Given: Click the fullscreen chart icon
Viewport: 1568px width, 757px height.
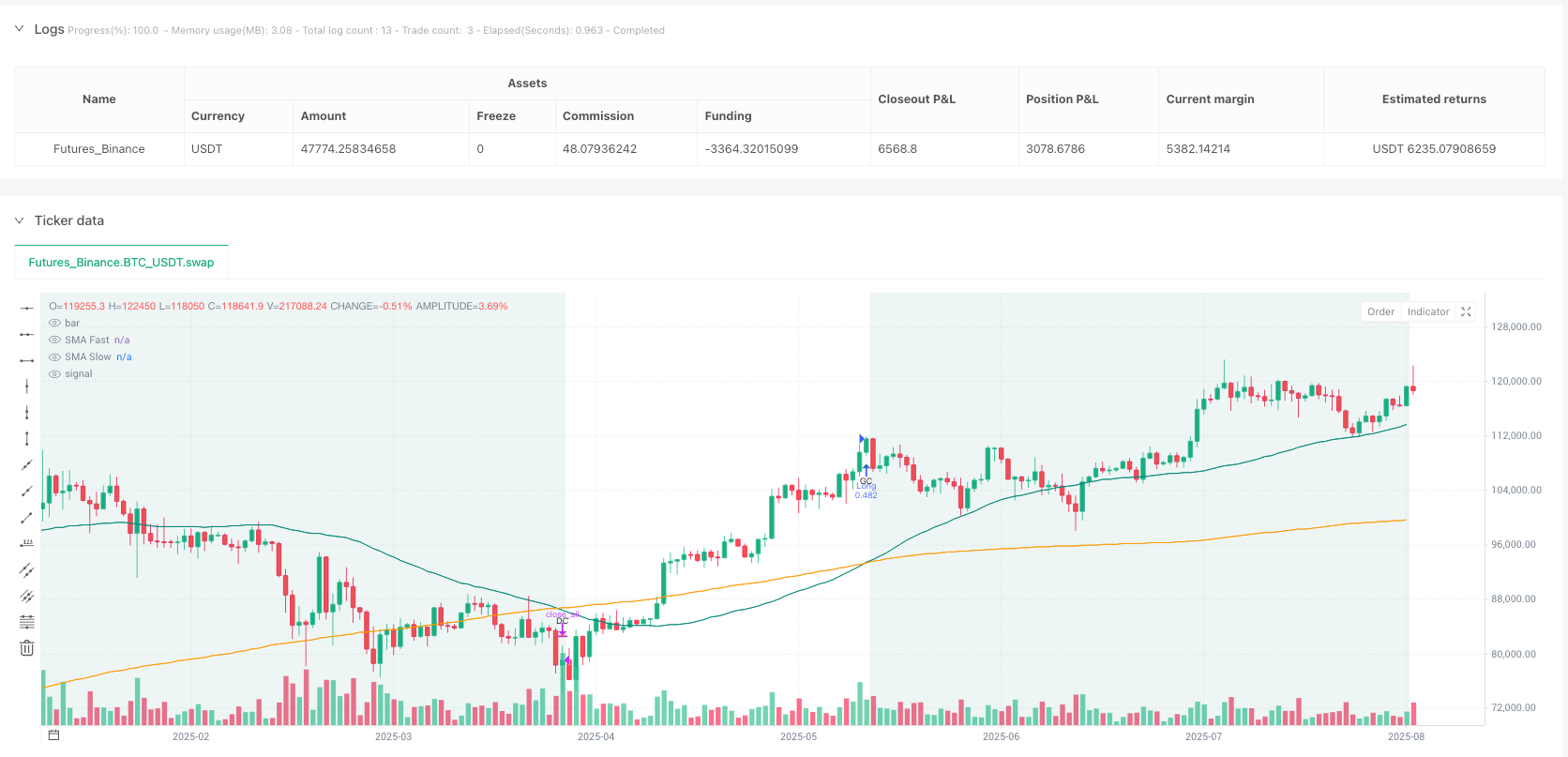Looking at the screenshot, I should coord(1467,311).
